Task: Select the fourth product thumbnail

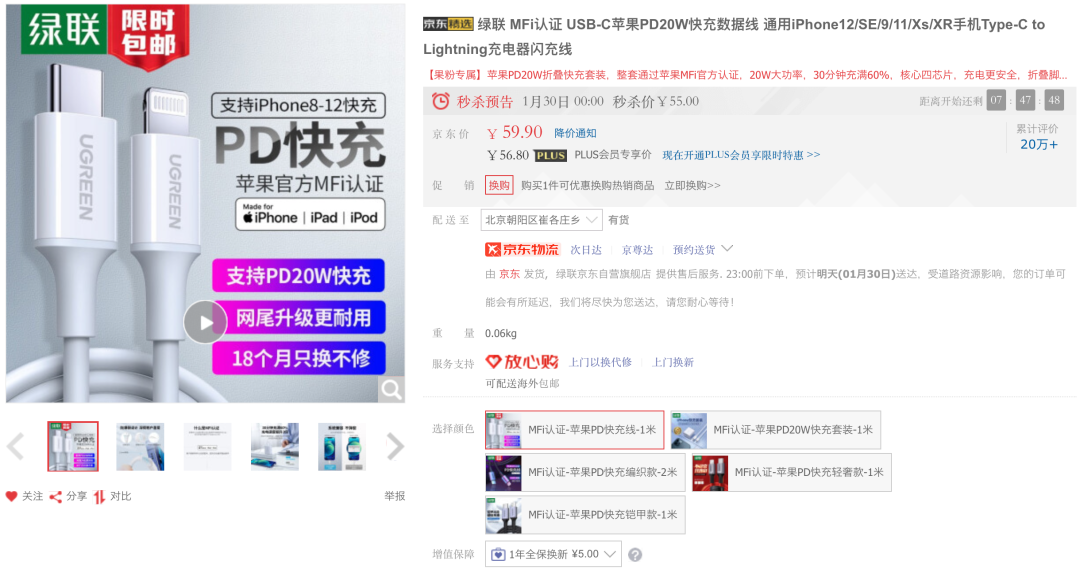Action: [275, 446]
